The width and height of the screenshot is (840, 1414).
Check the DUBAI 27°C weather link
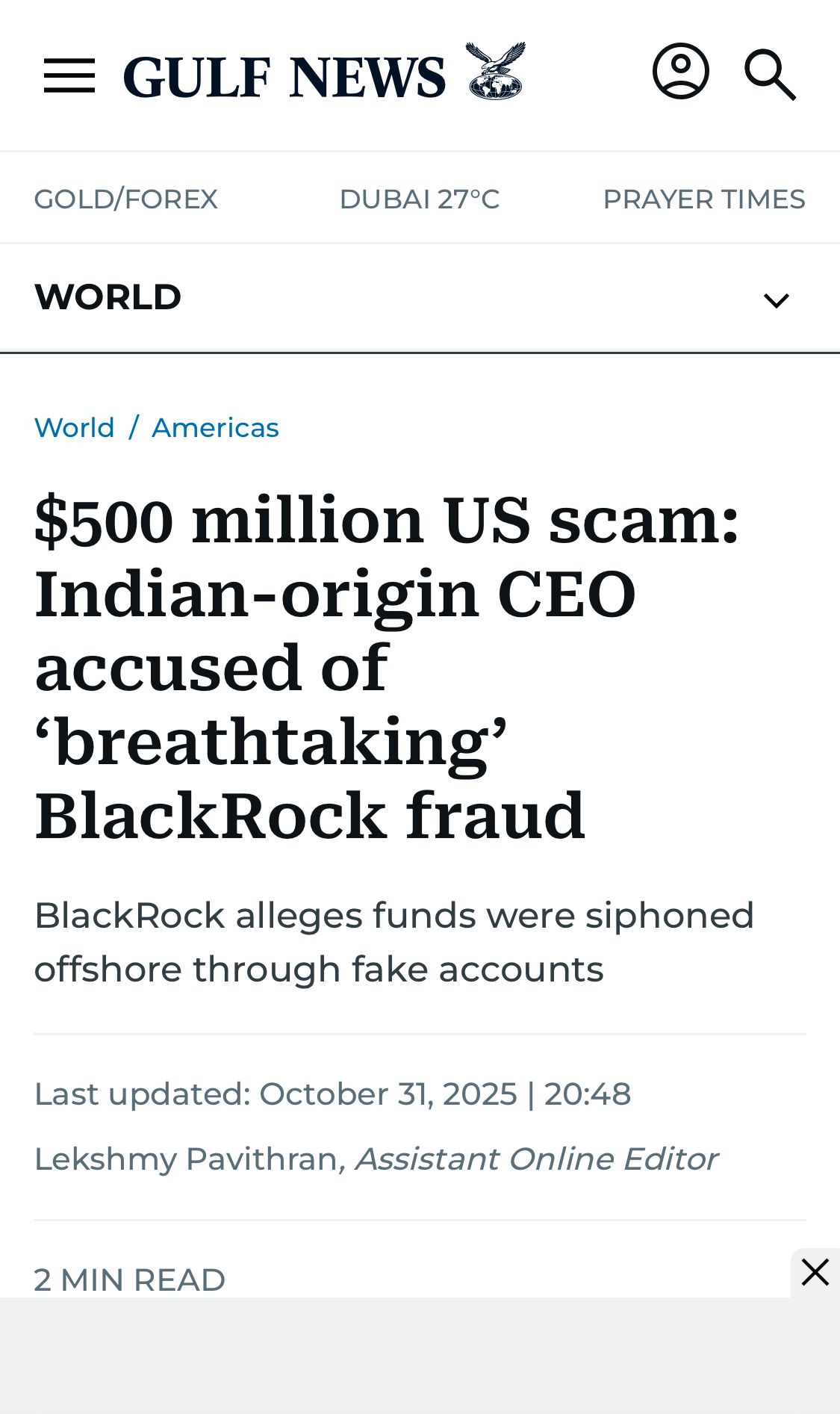point(420,199)
